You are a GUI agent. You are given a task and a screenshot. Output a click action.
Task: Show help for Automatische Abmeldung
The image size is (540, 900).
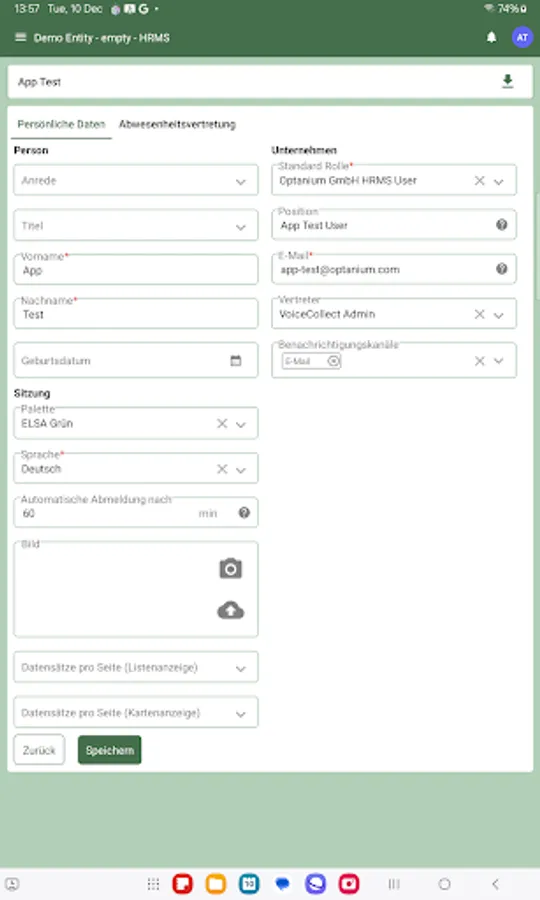pos(244,513)
